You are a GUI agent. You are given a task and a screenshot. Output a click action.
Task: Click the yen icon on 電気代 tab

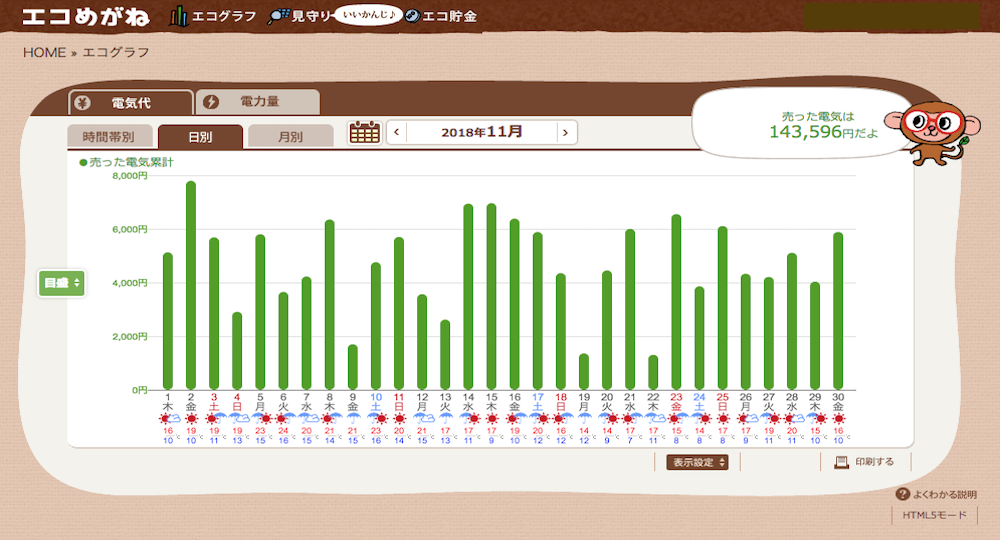(82, 103)
